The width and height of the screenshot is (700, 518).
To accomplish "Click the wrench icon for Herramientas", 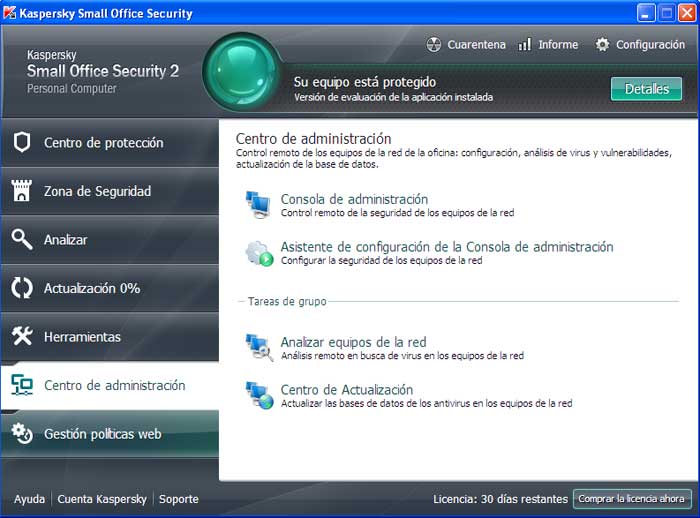I will [x=22, y=337].
